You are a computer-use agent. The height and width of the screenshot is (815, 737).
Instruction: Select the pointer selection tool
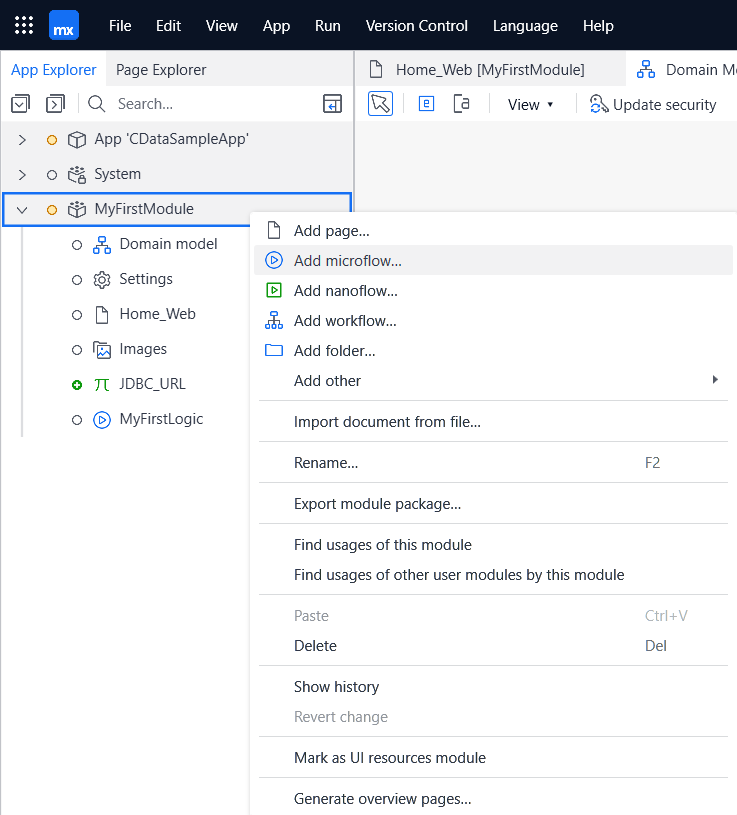[x=380, y=104]
